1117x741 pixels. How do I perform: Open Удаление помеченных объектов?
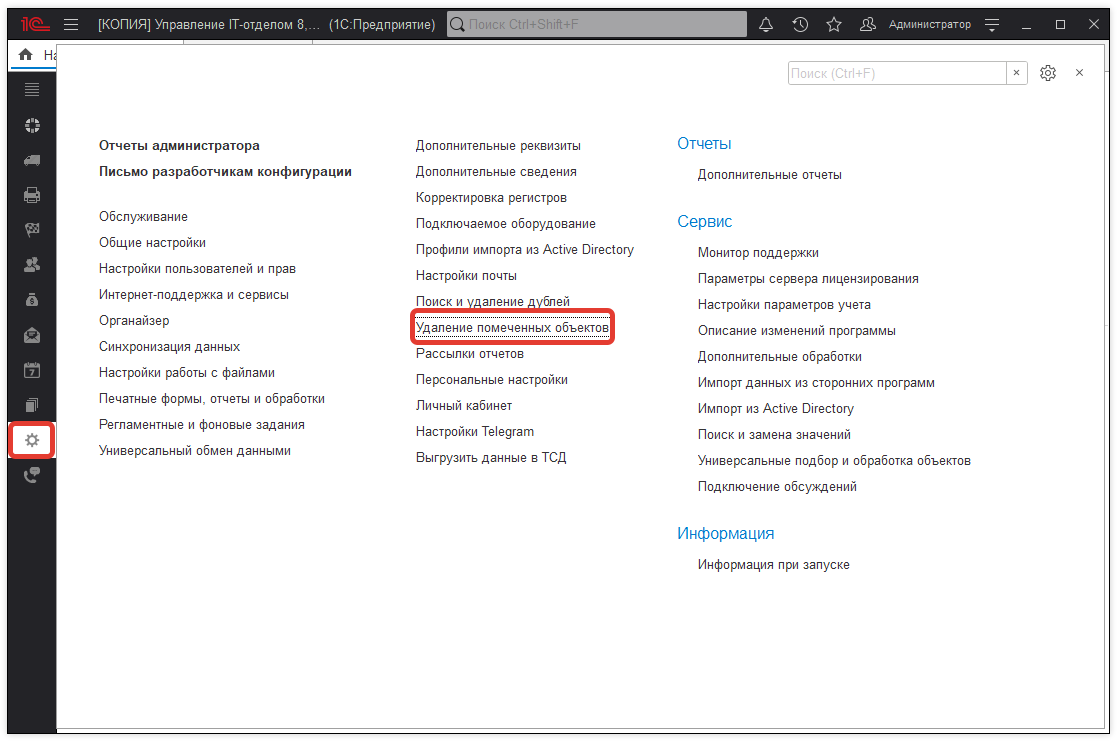512,328
